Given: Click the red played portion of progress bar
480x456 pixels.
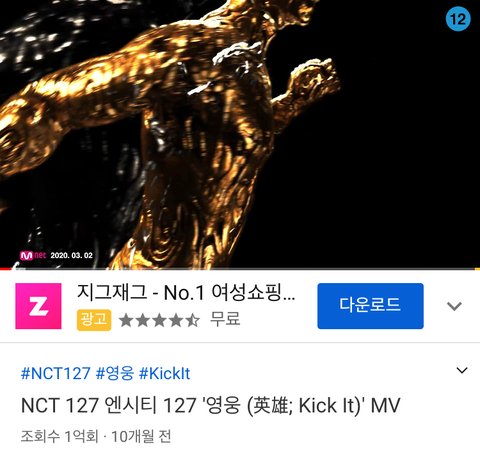Looking at the screenshot, I should point(6,269).
